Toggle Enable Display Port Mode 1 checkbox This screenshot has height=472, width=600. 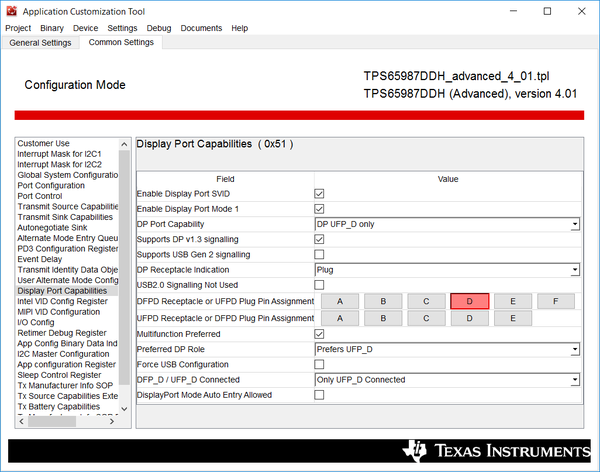319,209
